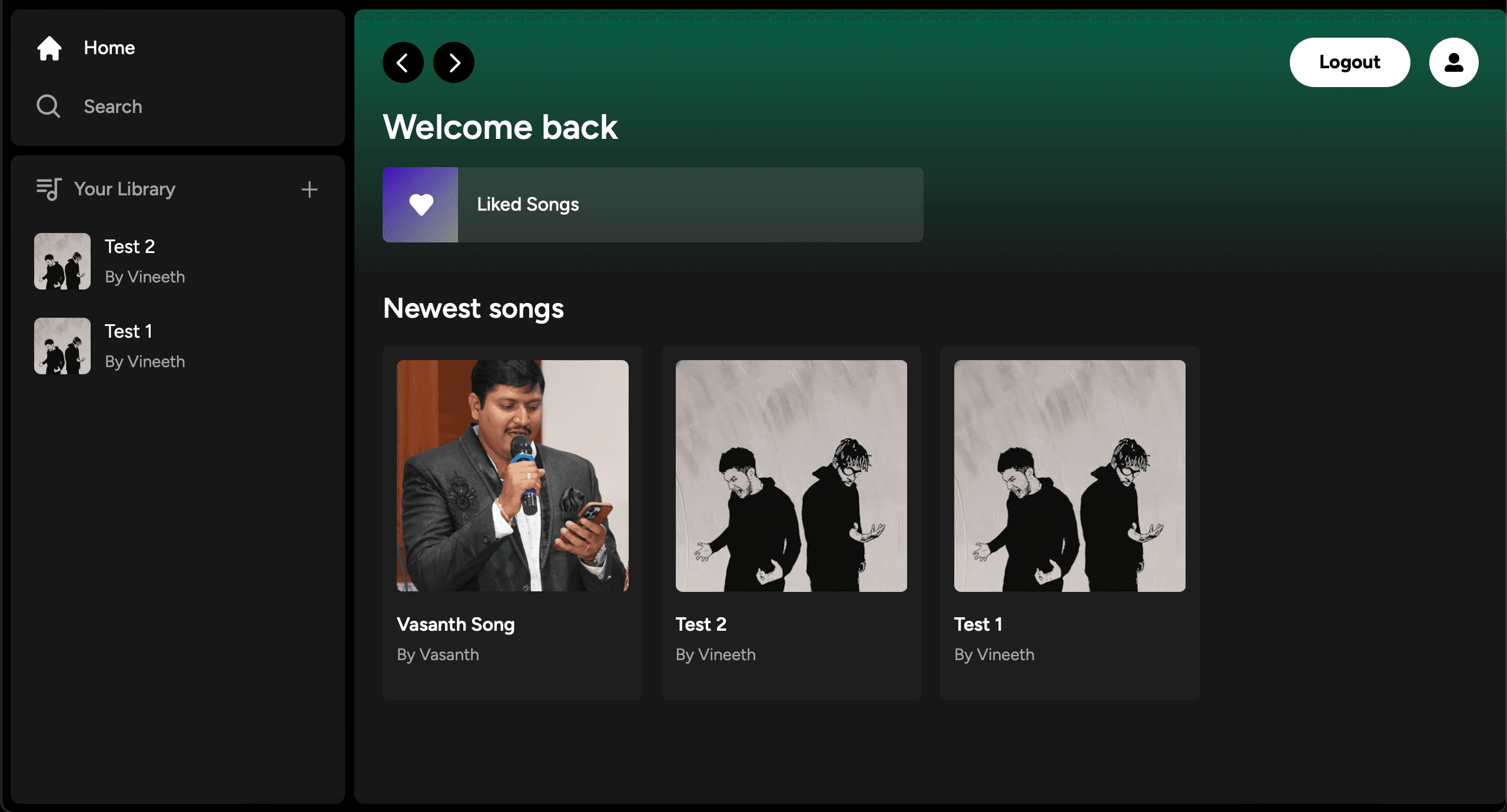Click the Test 2 cover art in sidebar
This screenshot has height=812, width=1507.
[61, 261]
